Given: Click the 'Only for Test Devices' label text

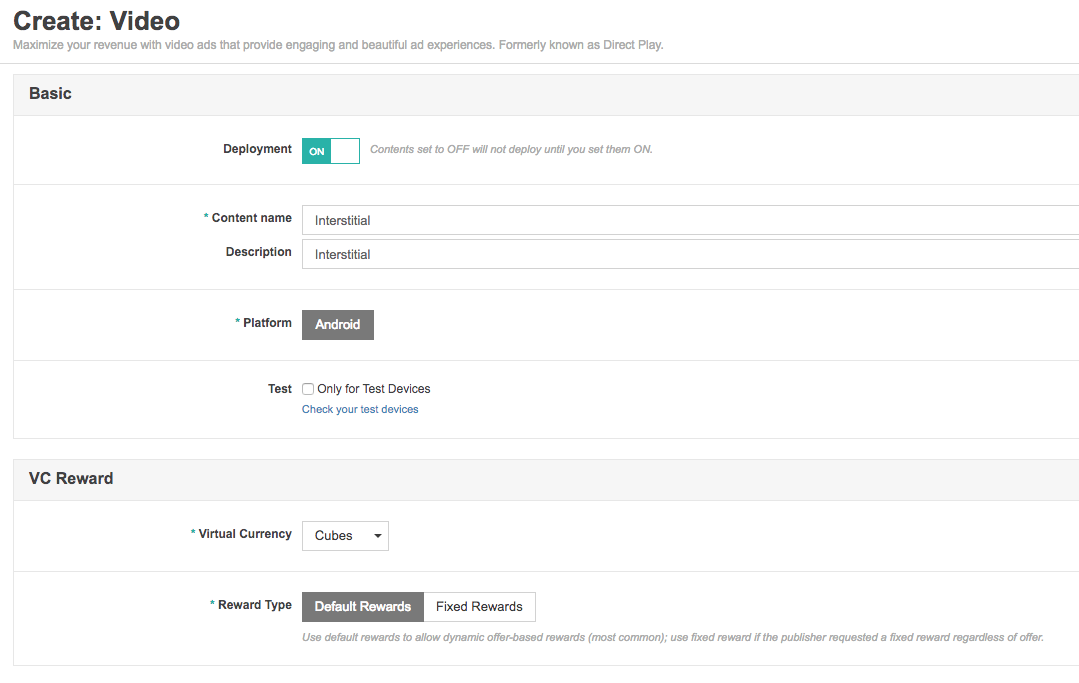Looking at the screenshot, I should tap(374, 389).
